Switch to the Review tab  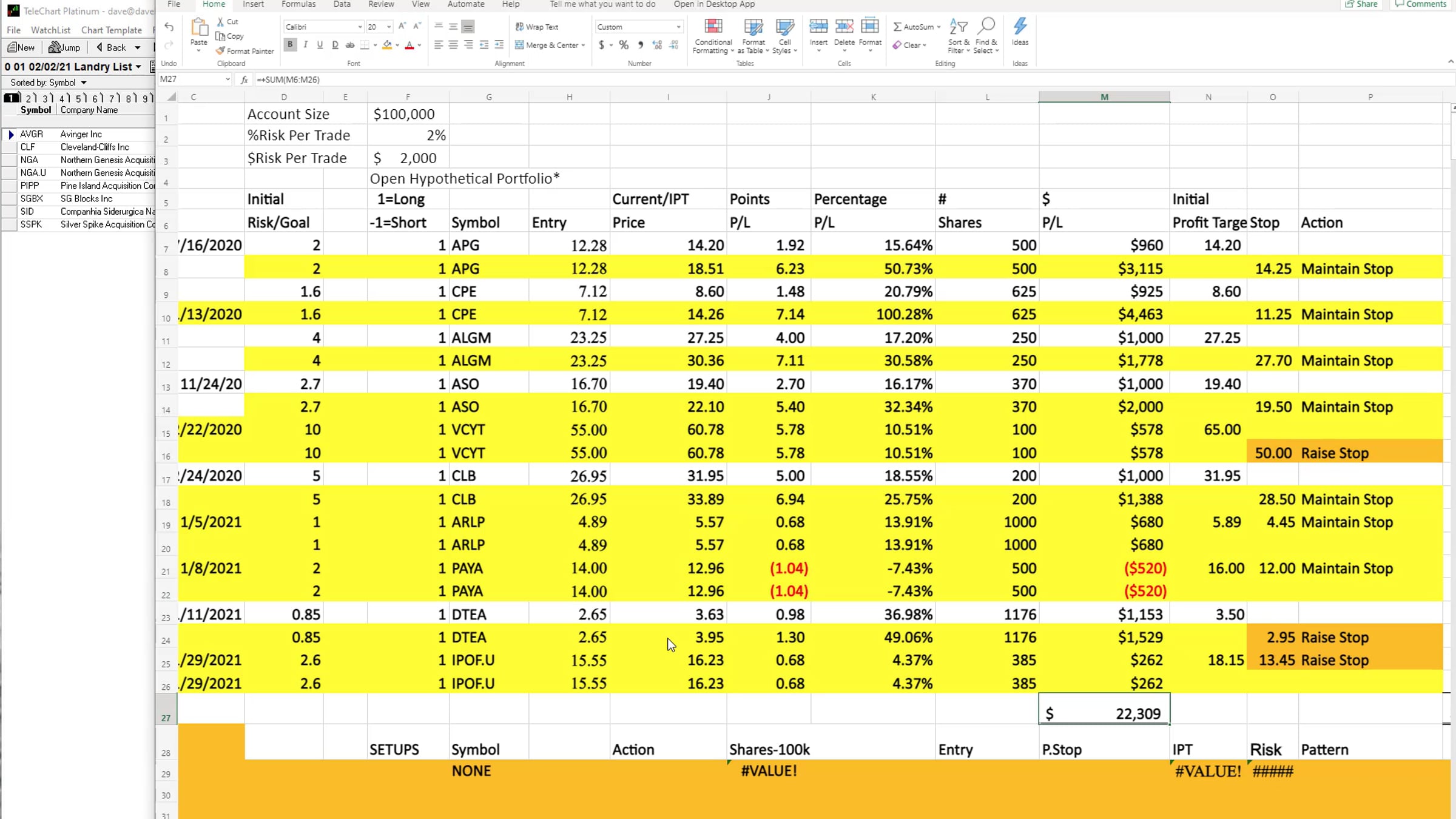381,4
